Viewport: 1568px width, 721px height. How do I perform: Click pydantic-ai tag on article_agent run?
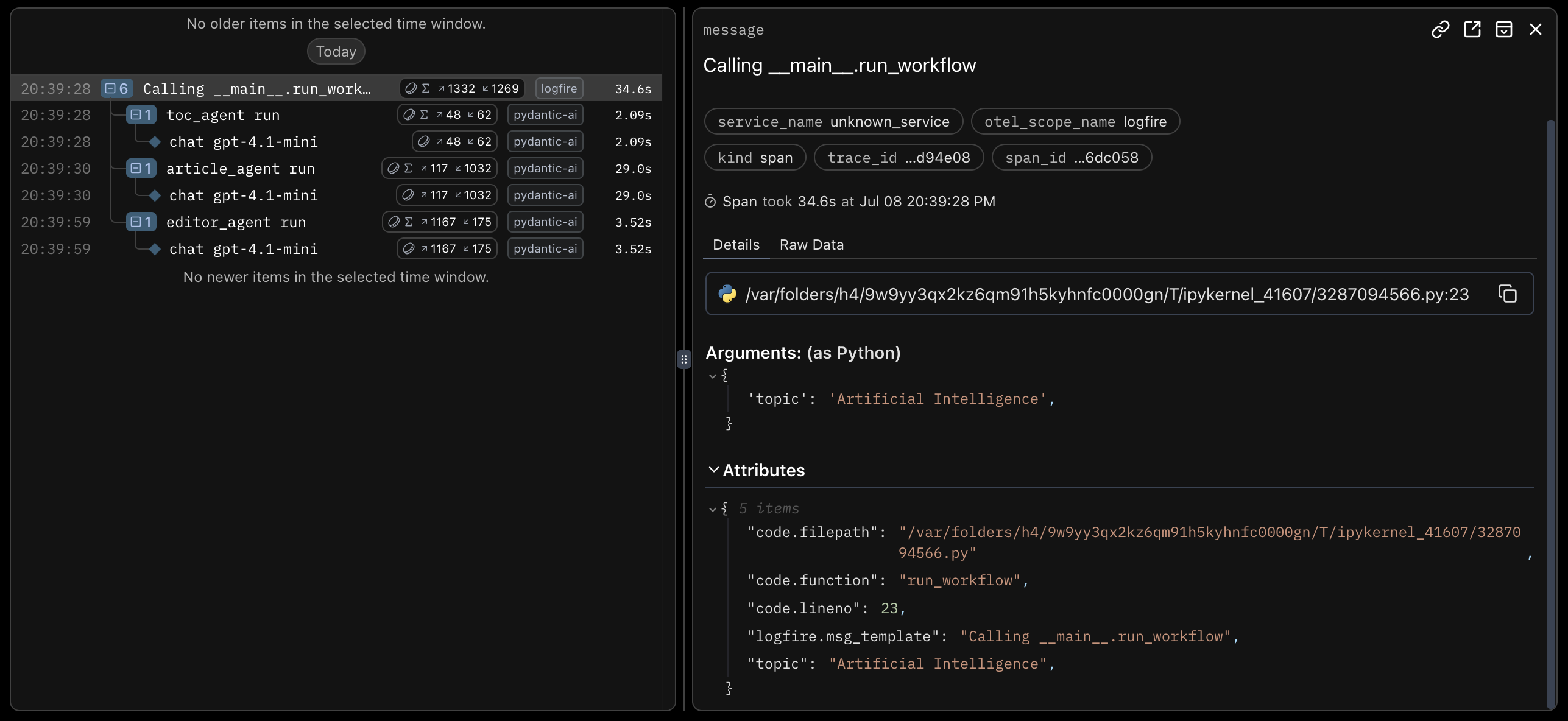click(x=545, y=169)
